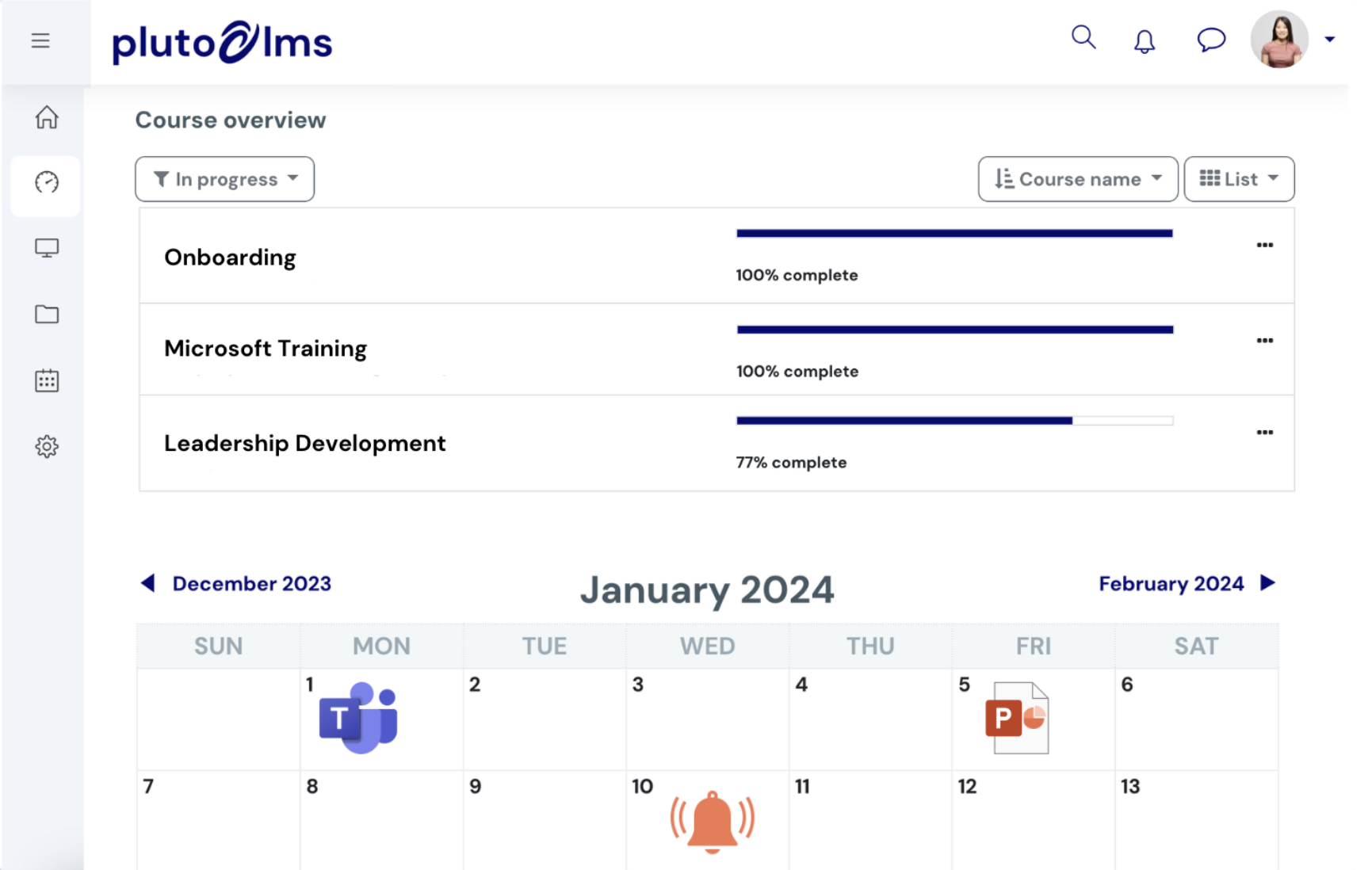Open the settings gear in sidebar
Viewport: 1372px width, 870px height.
(x=47, y=446)
